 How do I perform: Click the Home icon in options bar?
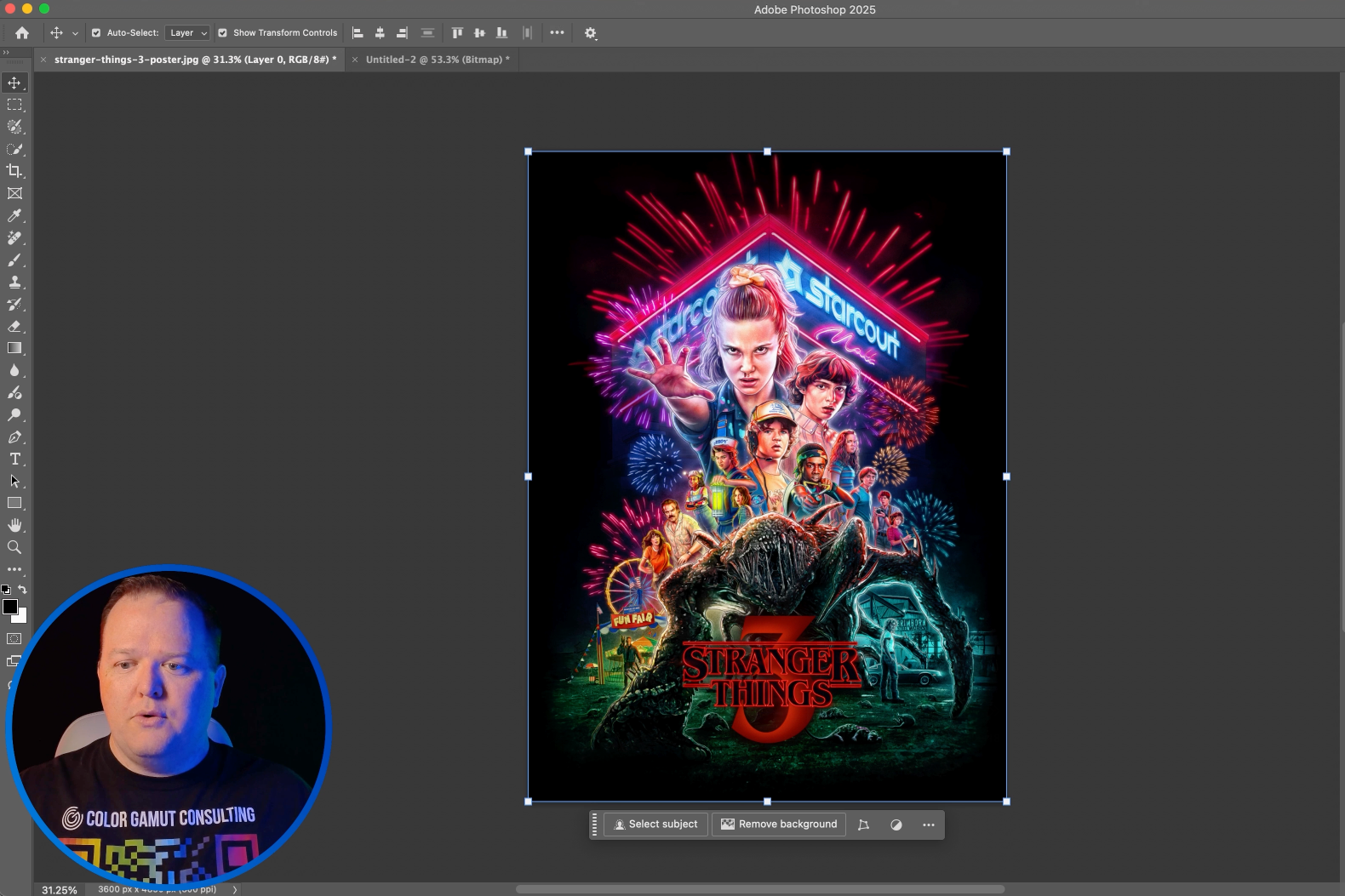pyautogui.click(x=22, y=33)
